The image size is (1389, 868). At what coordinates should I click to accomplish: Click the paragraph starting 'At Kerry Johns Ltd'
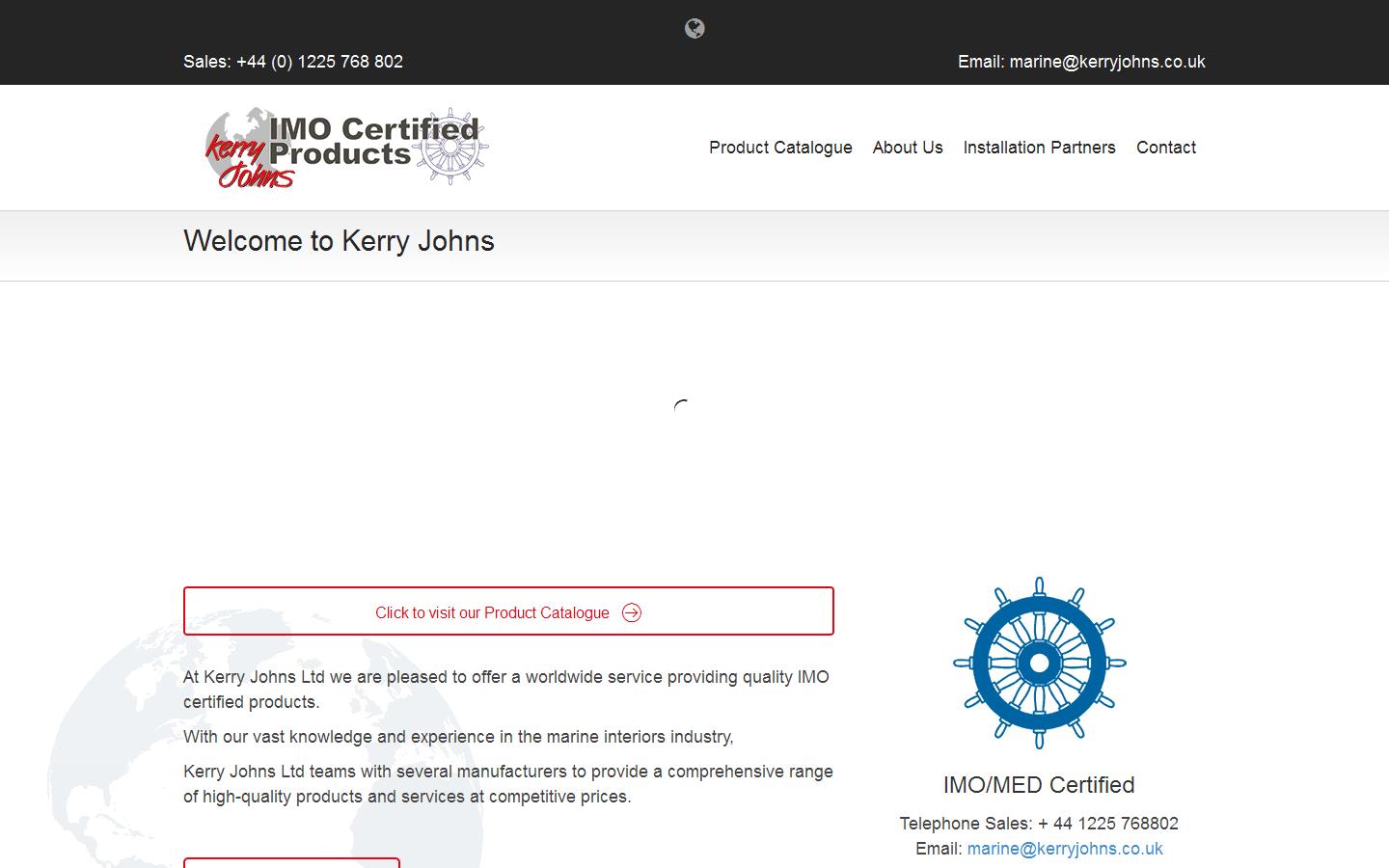click(505, 690)
